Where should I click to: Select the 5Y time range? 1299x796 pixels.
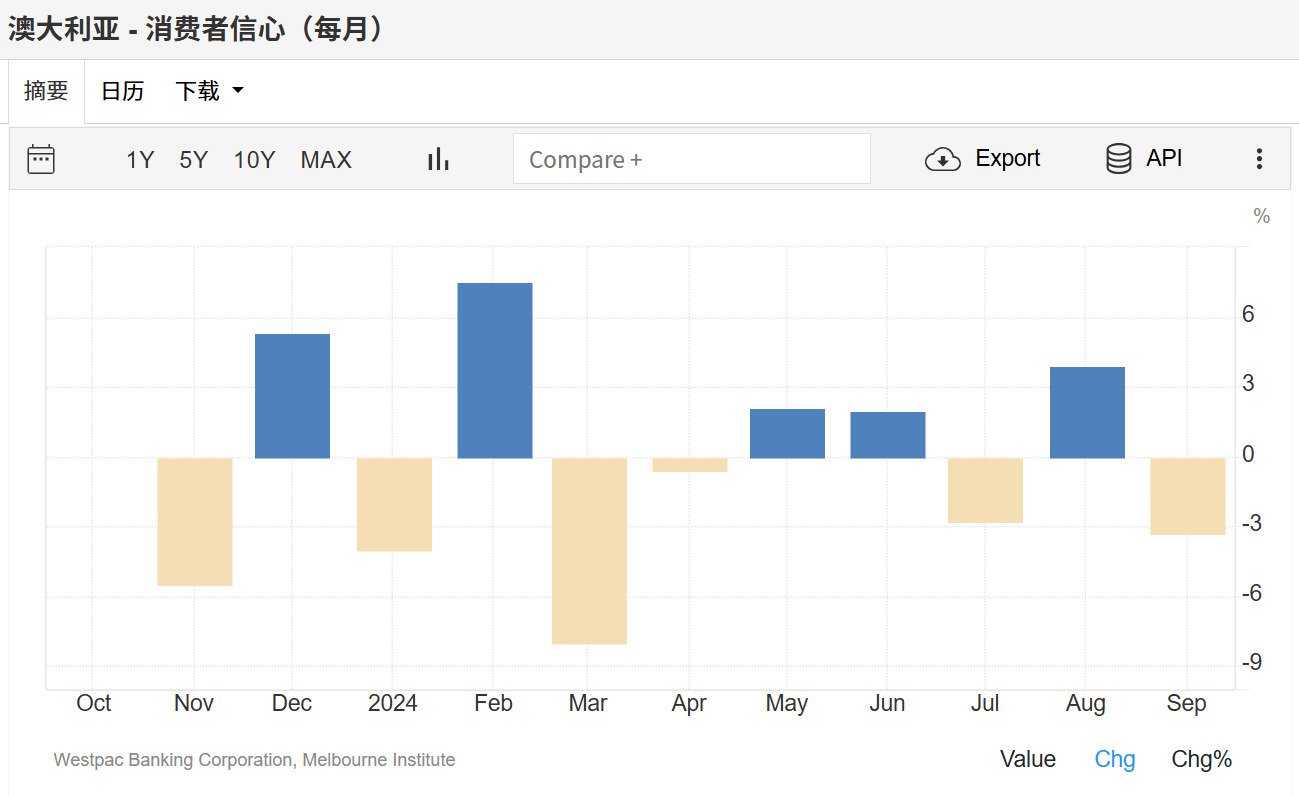click(194, 160)
